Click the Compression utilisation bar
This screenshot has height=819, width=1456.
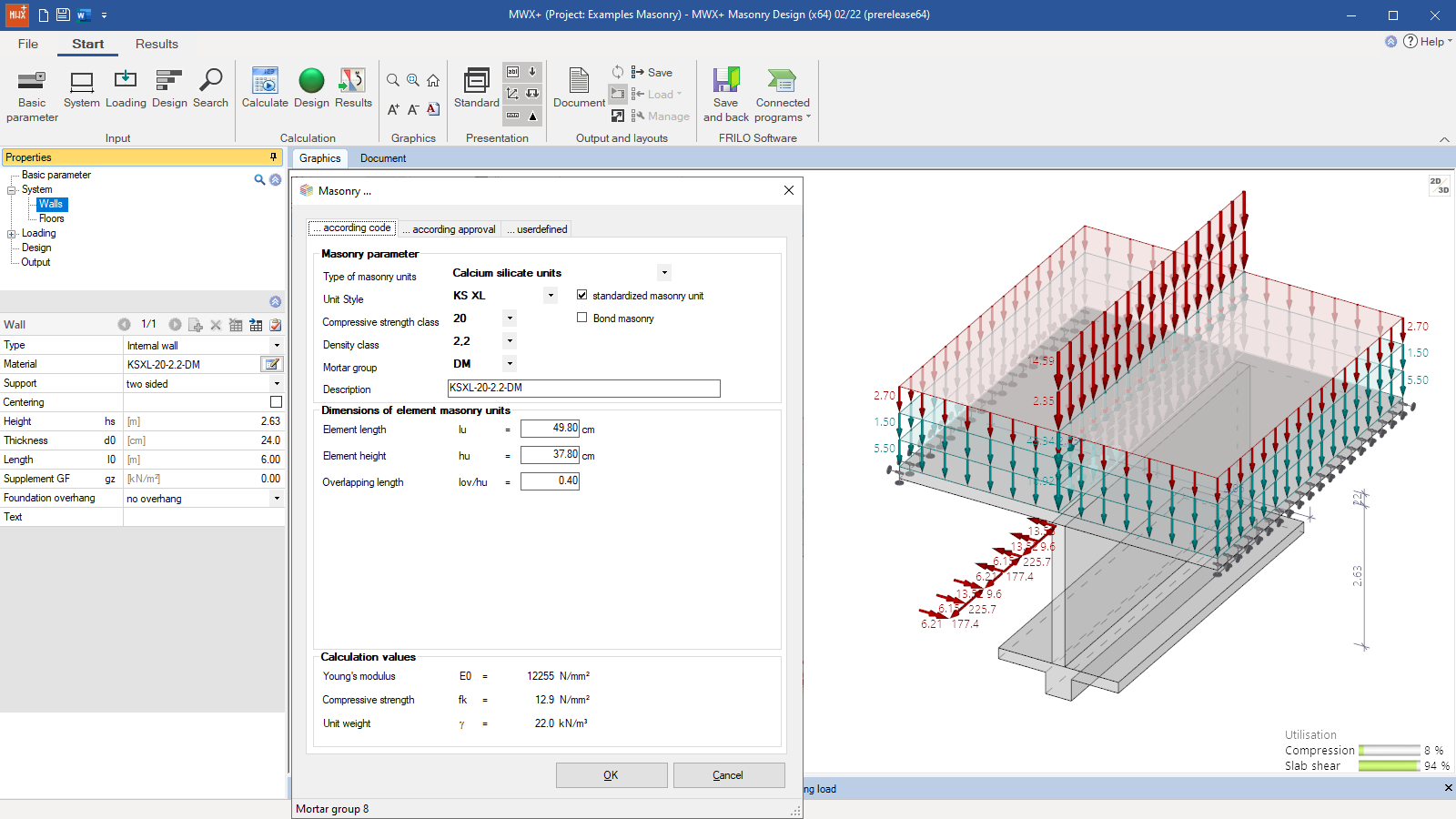pyautogui.click(x=1390, y=751)
